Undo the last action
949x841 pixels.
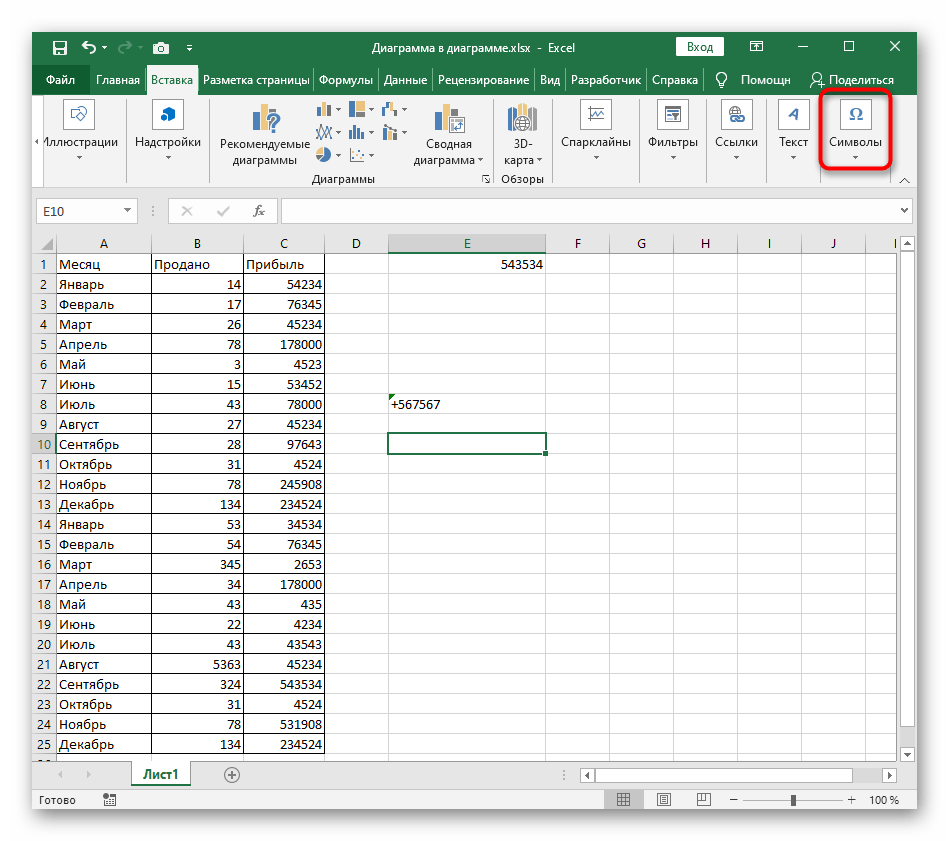[89, 47]
